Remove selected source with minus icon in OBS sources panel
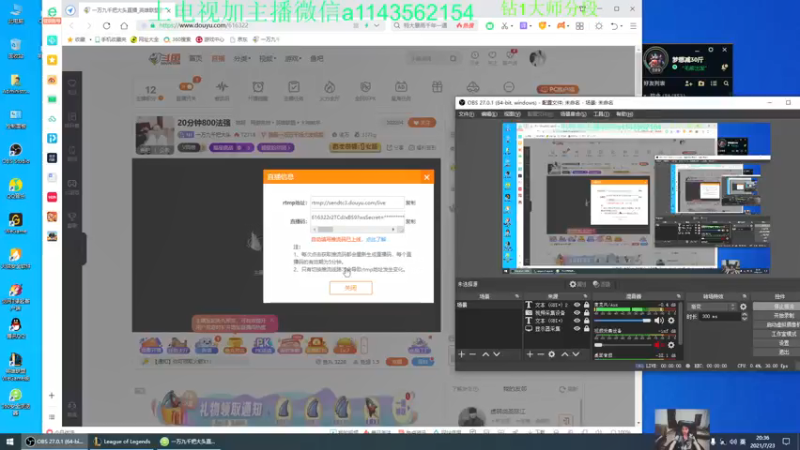Screen dimensions: 800x450 tap(540, 354)
